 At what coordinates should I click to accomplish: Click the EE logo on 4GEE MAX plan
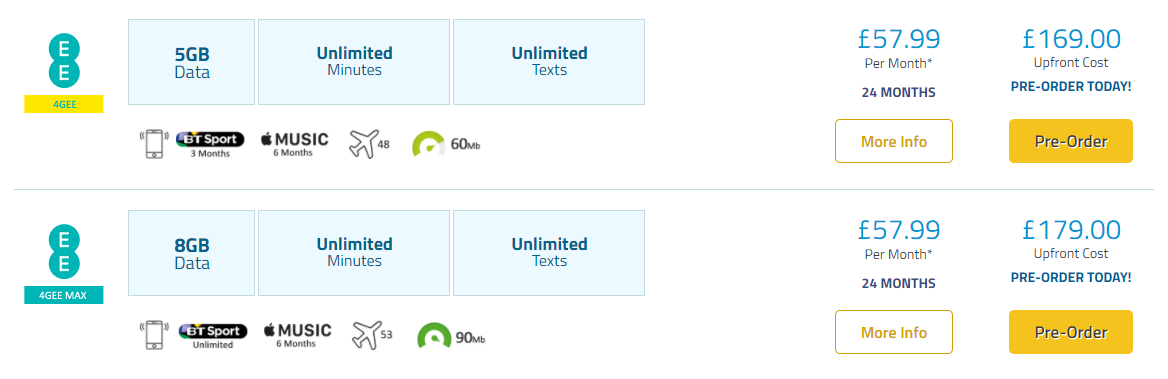64,253
